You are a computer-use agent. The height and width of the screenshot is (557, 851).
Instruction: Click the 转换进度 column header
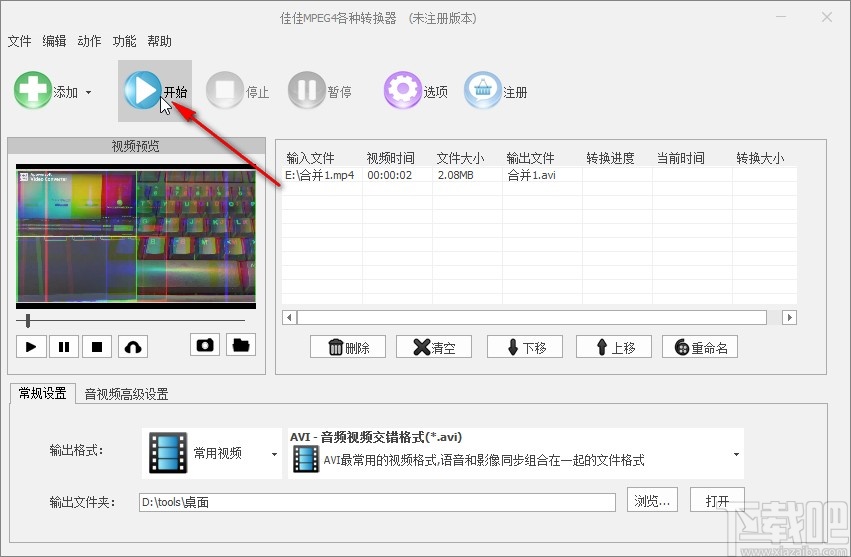(611, 158)
